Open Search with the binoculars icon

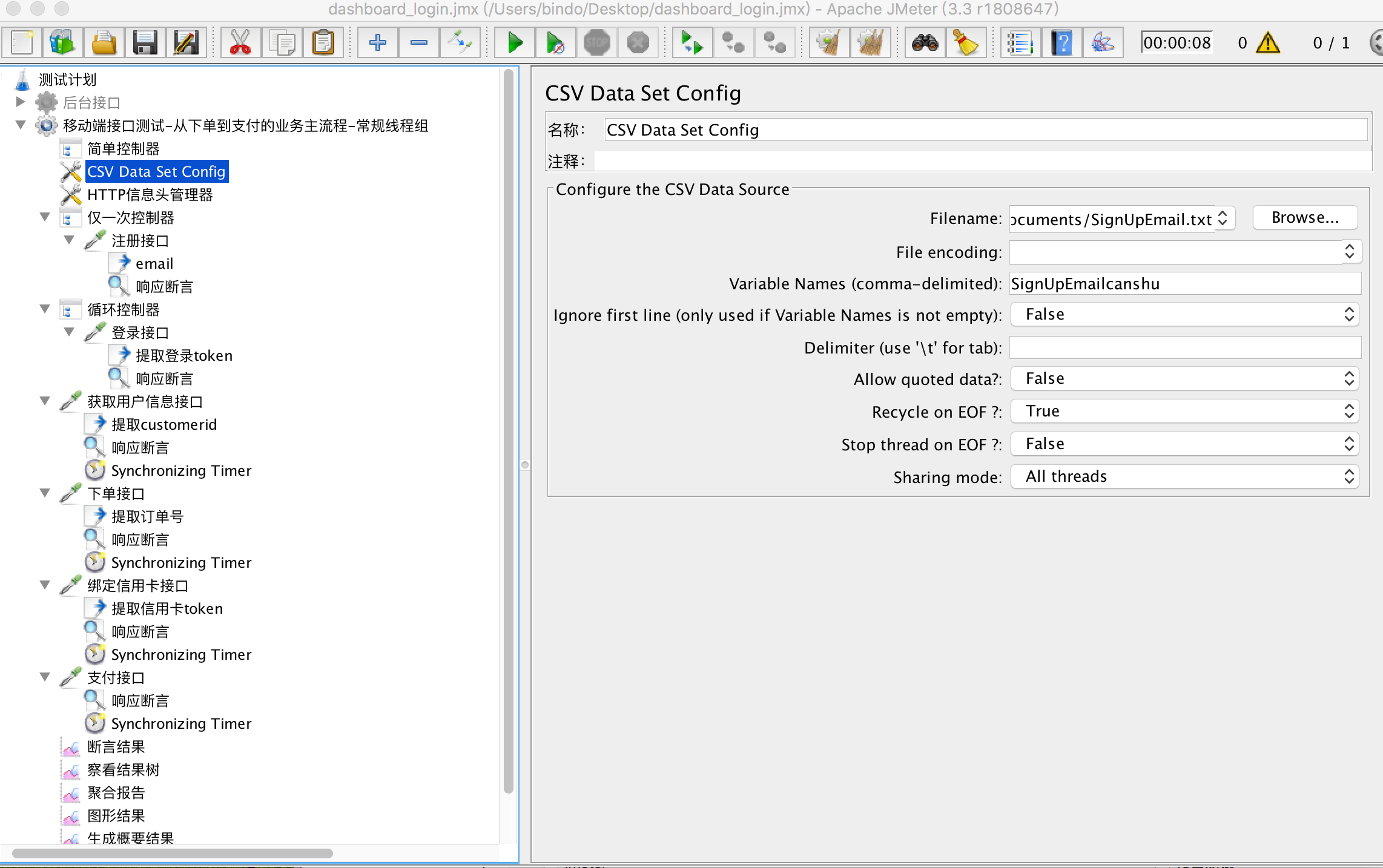pos(925,42)
